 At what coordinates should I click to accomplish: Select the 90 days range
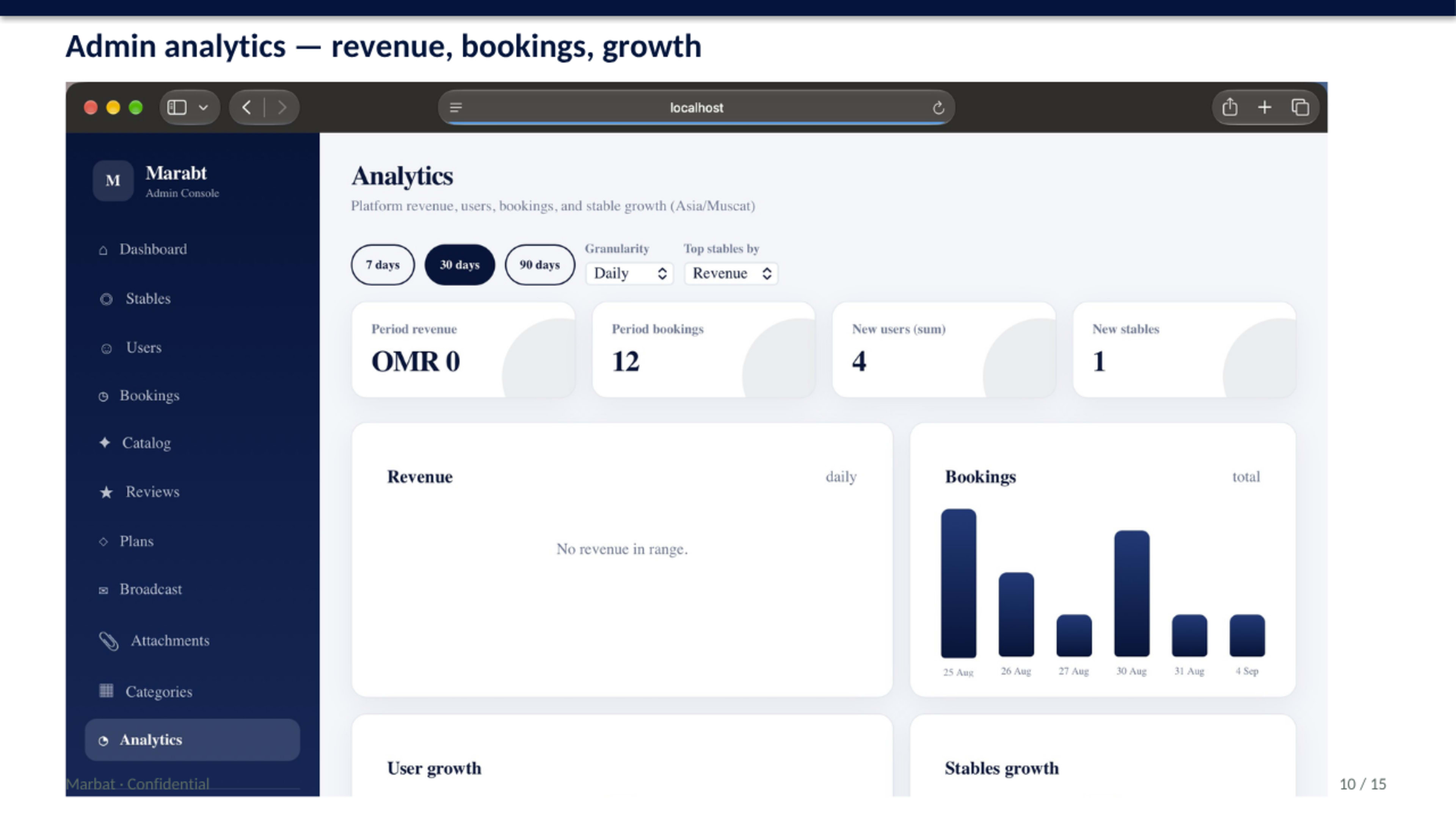[540, 265]
